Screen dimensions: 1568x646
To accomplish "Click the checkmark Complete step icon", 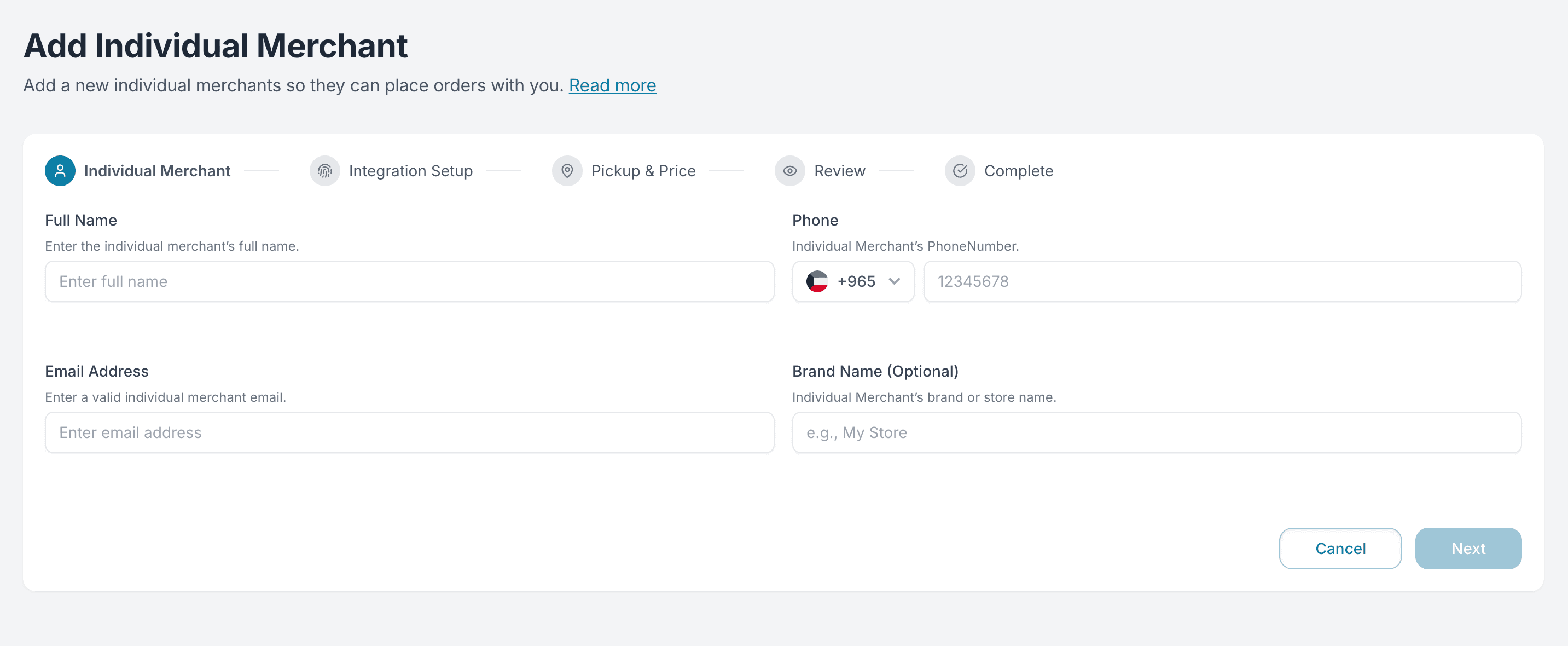I will (x=959, y=171).
